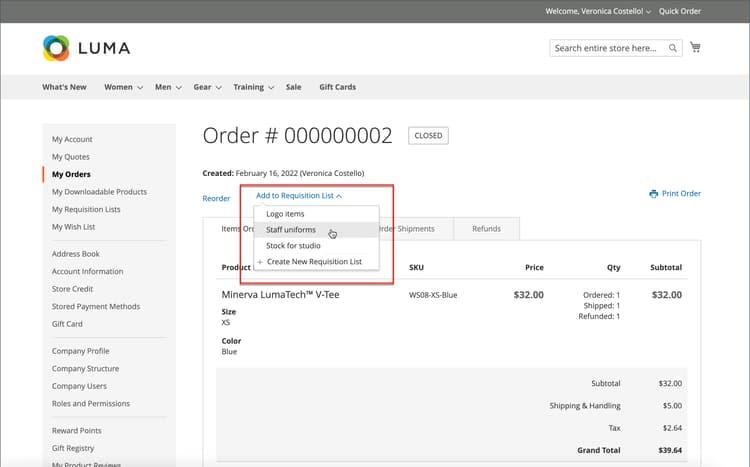
Task: Open My Requisition Lists in sidebar
Action: click(86, 210)
